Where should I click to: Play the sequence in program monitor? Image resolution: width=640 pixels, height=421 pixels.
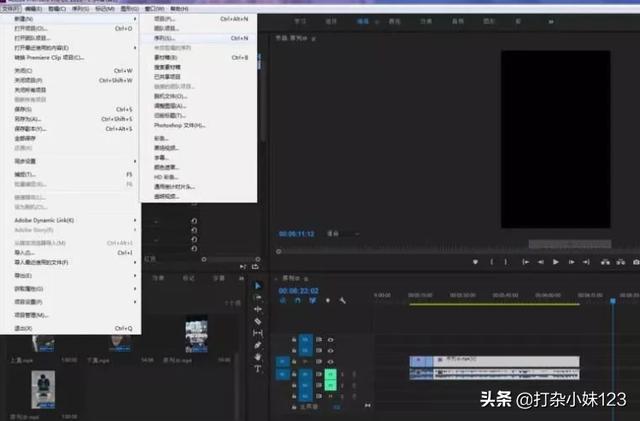(556, 262)
